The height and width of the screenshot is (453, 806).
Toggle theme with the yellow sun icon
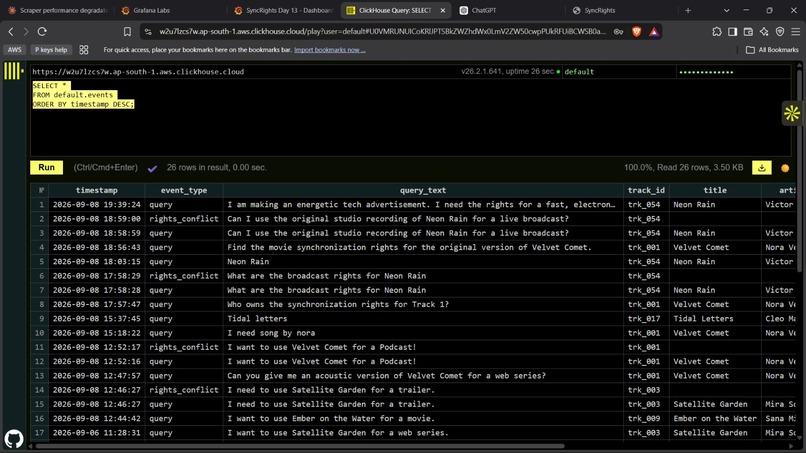click(x=792, y=113)
